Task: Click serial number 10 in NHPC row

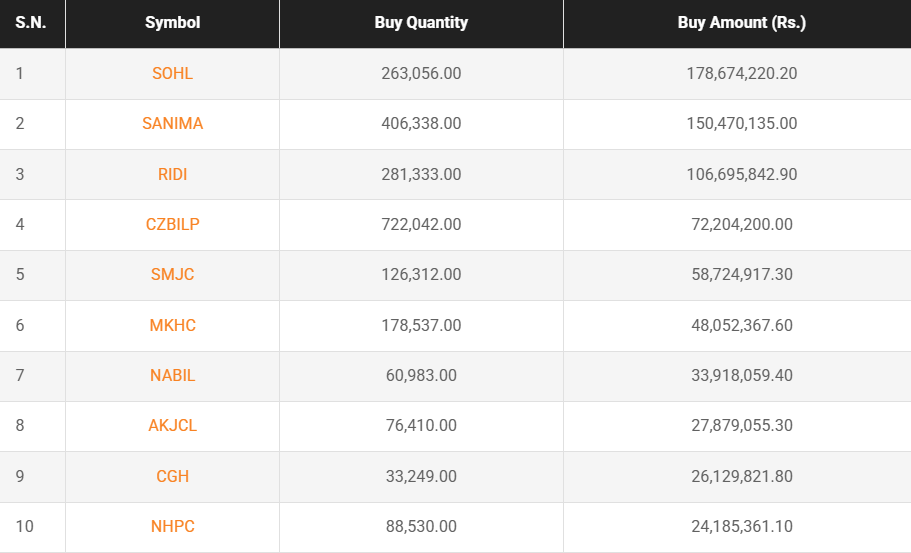Action: [x=24, y=526]
